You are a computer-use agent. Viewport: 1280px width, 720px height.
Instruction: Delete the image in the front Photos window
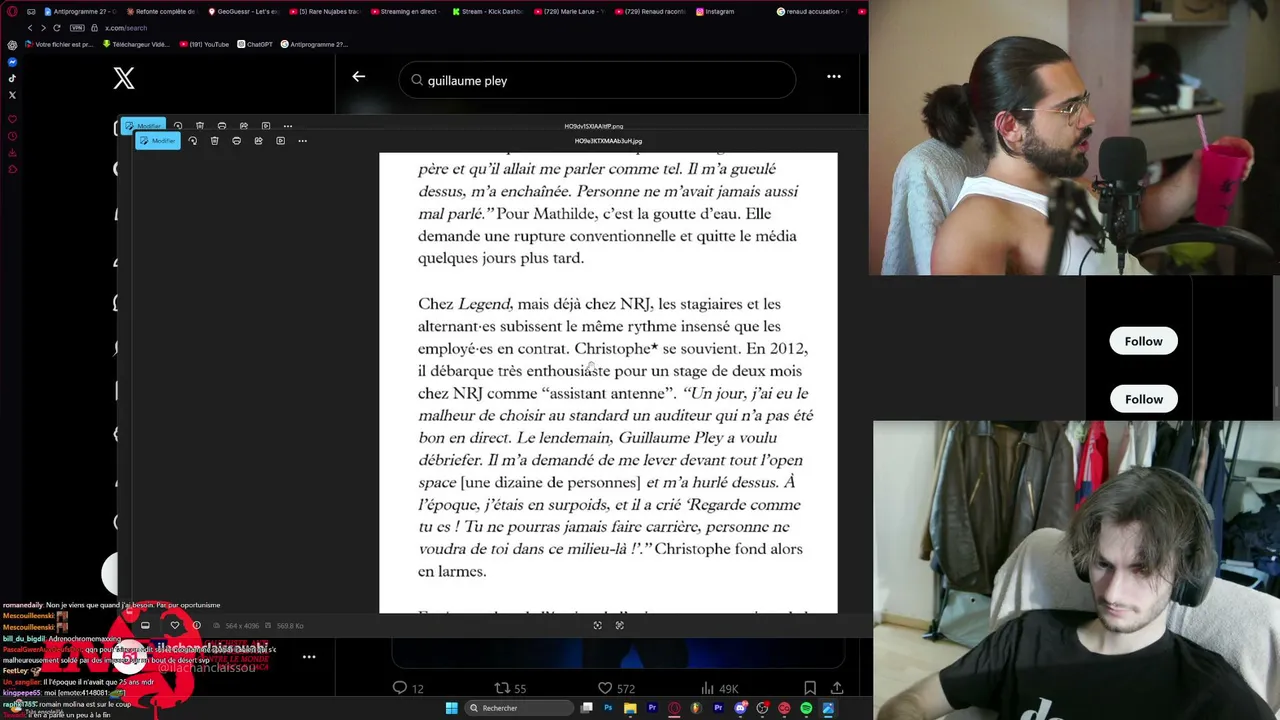(x=214, y=141)
